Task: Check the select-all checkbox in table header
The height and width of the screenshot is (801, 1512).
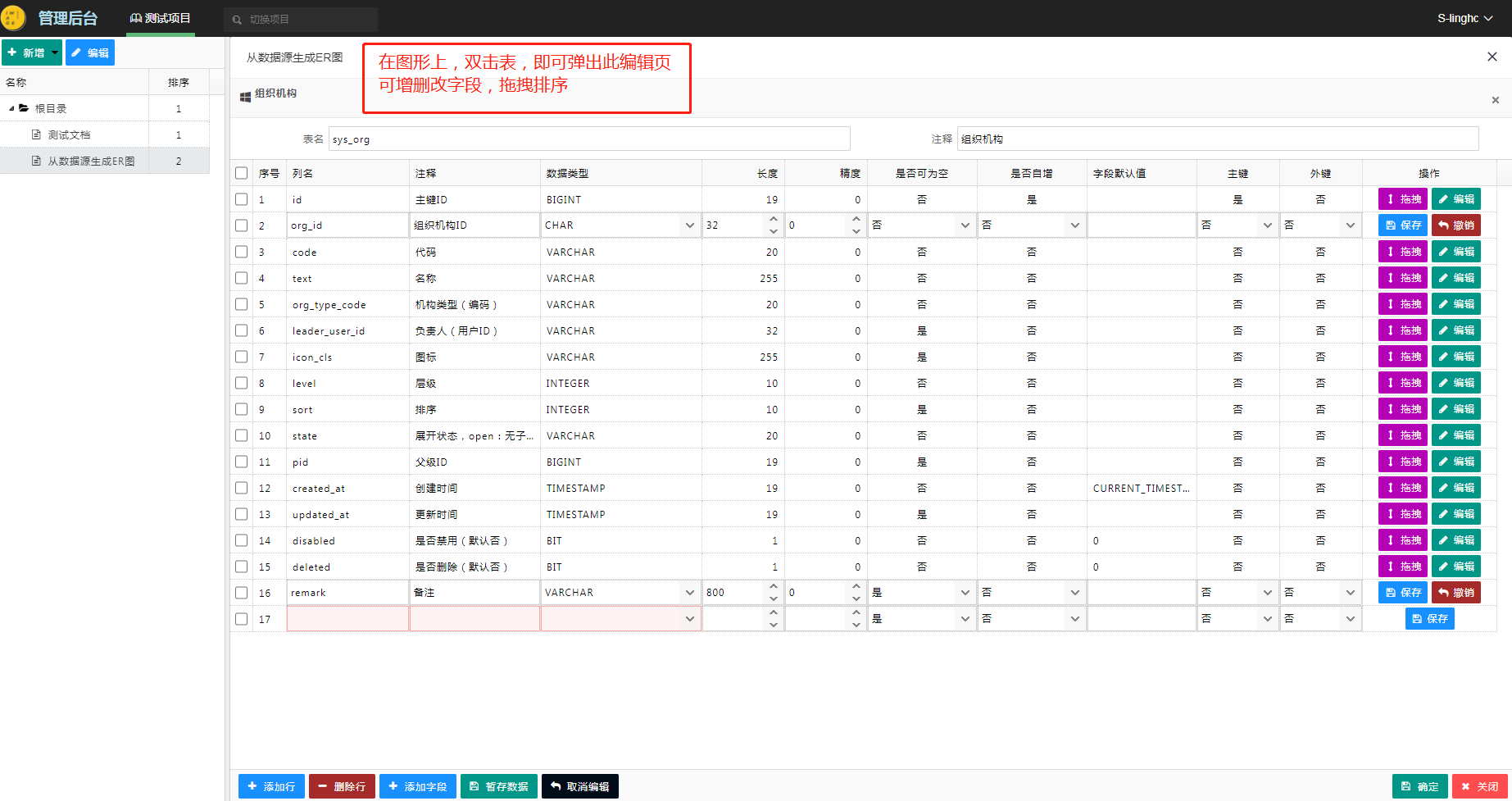Action: [x=241, y=172]
